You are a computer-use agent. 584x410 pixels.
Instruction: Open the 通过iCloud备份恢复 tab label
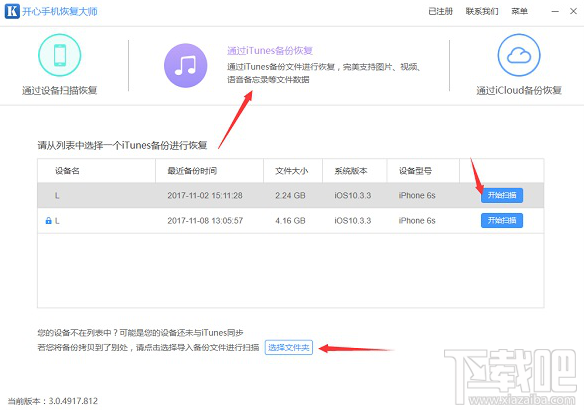(519, 90)
